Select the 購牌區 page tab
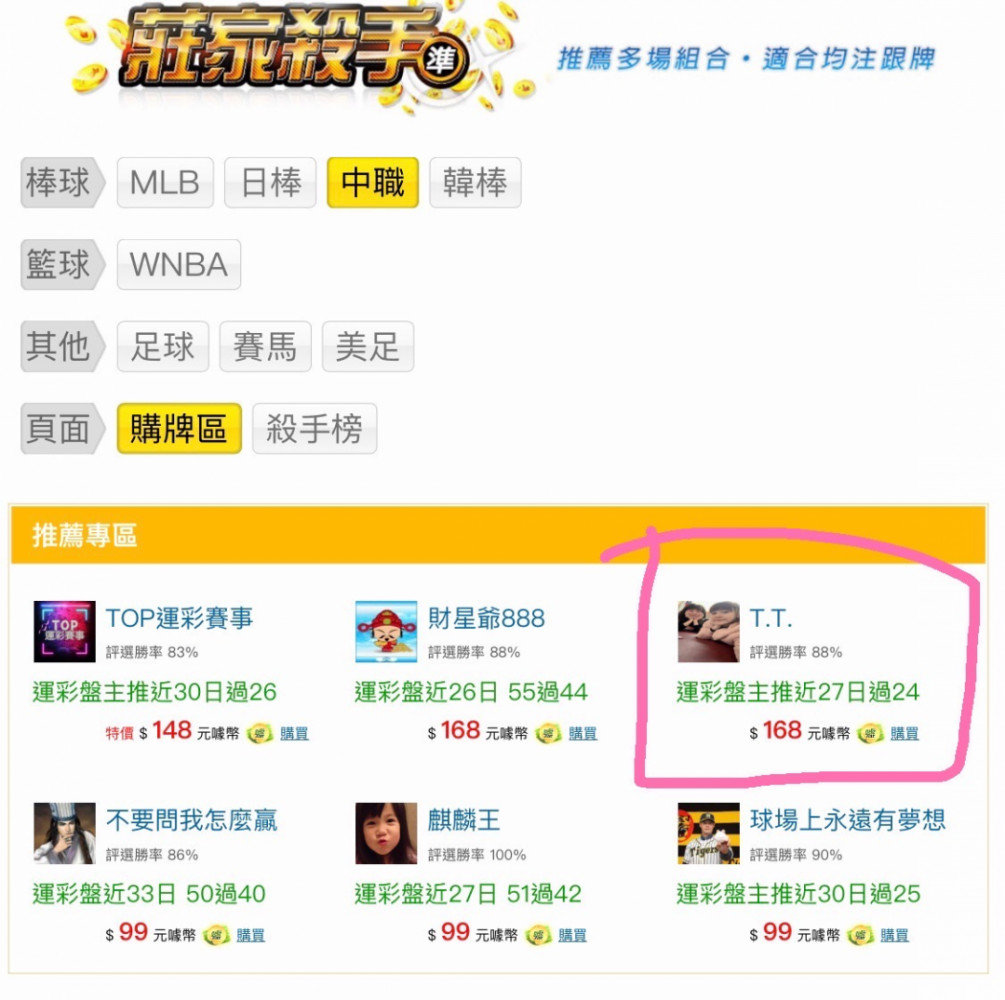This screenshot has width=1005, height=1000. point(179,428)
